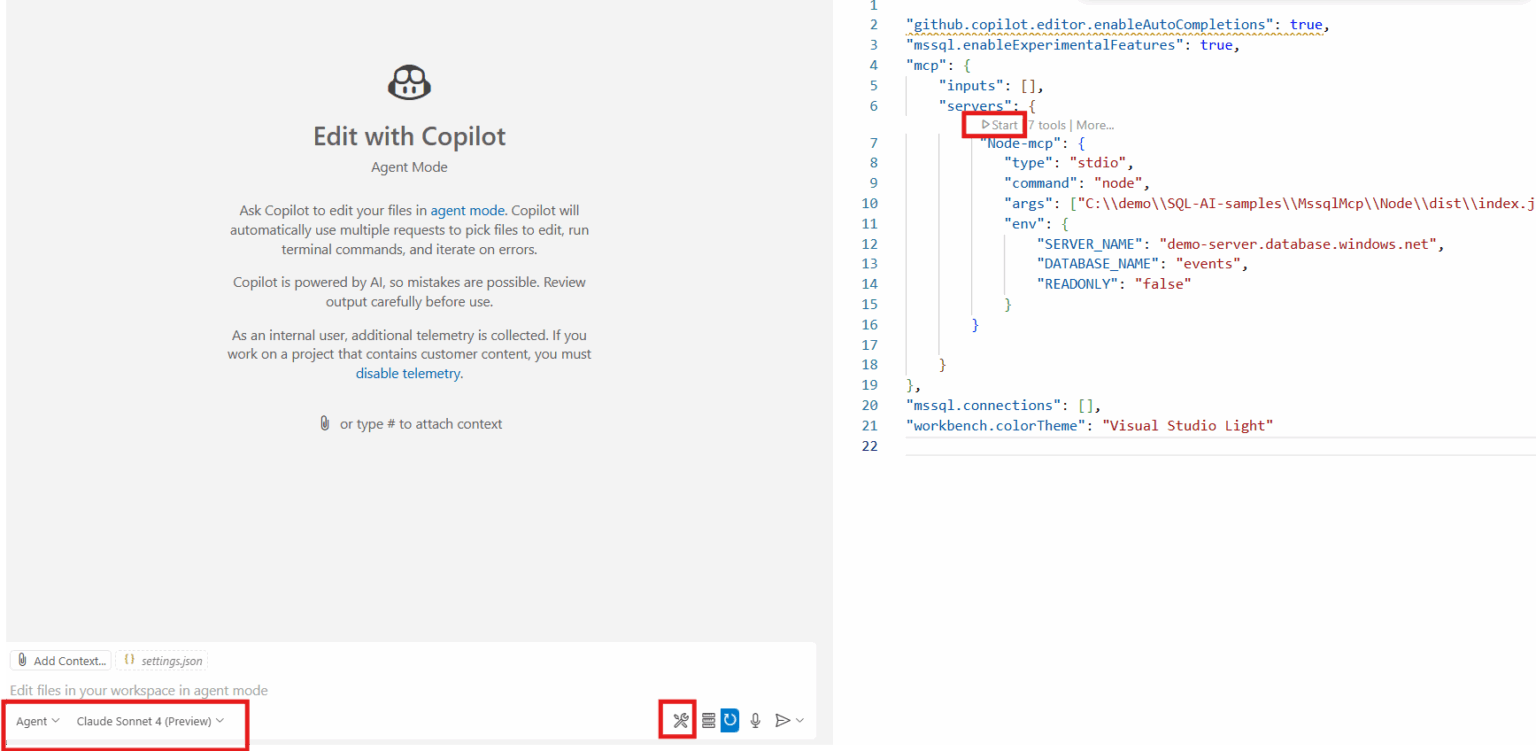The width and height of the screenshot is (1536, 751).
Task: Click the Copilot robot logo icon
Action: click(x=409, y=82)
